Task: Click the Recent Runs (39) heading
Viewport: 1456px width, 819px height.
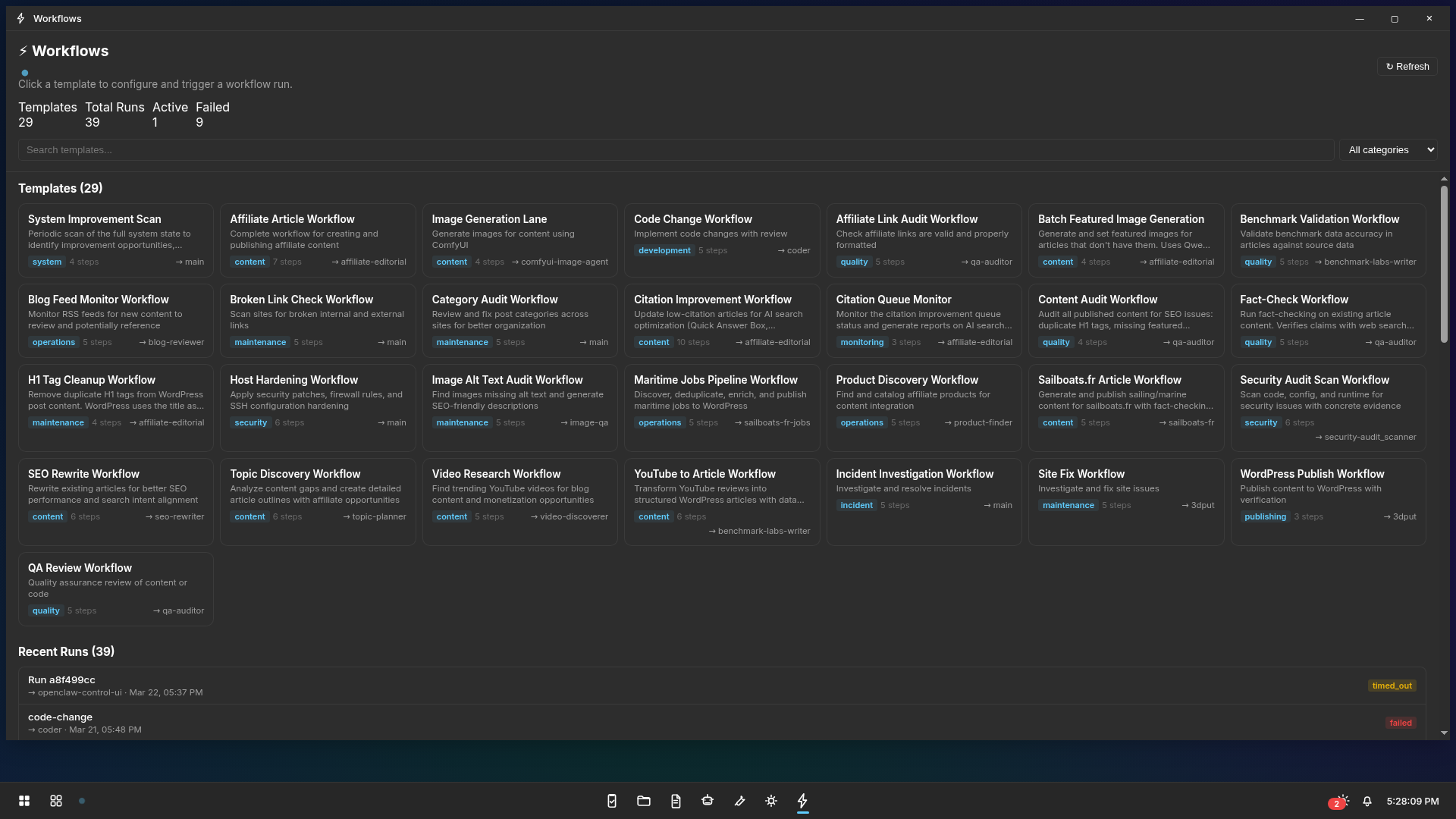Action: coord(67,651)
